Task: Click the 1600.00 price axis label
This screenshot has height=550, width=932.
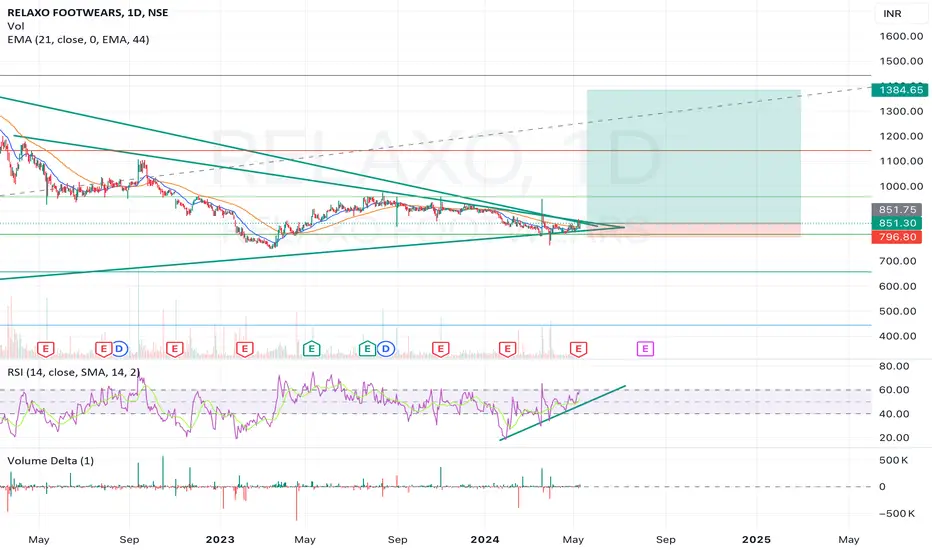Action: [901, 36]
